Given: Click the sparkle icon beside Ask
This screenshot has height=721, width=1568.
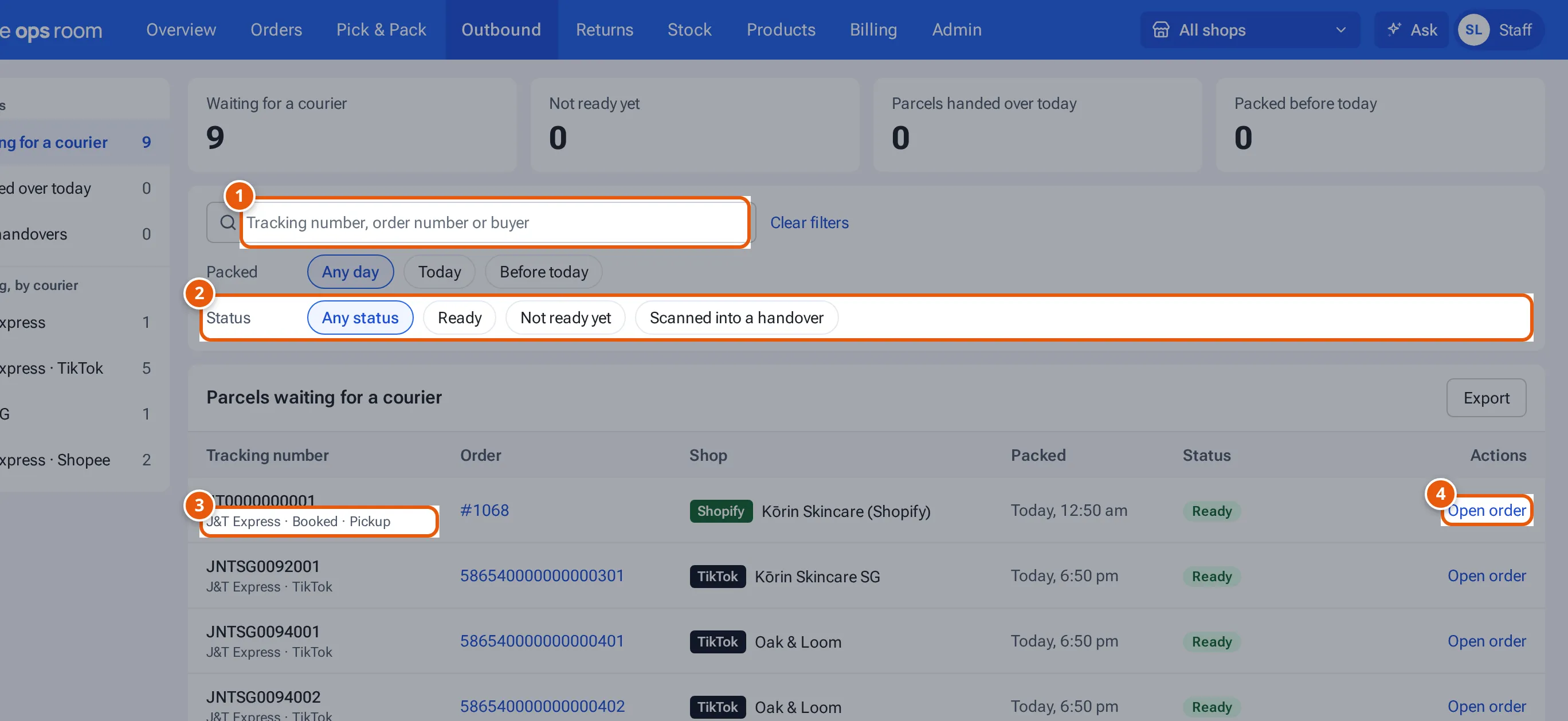Looking at the screenshot, I should (1394, 29).
